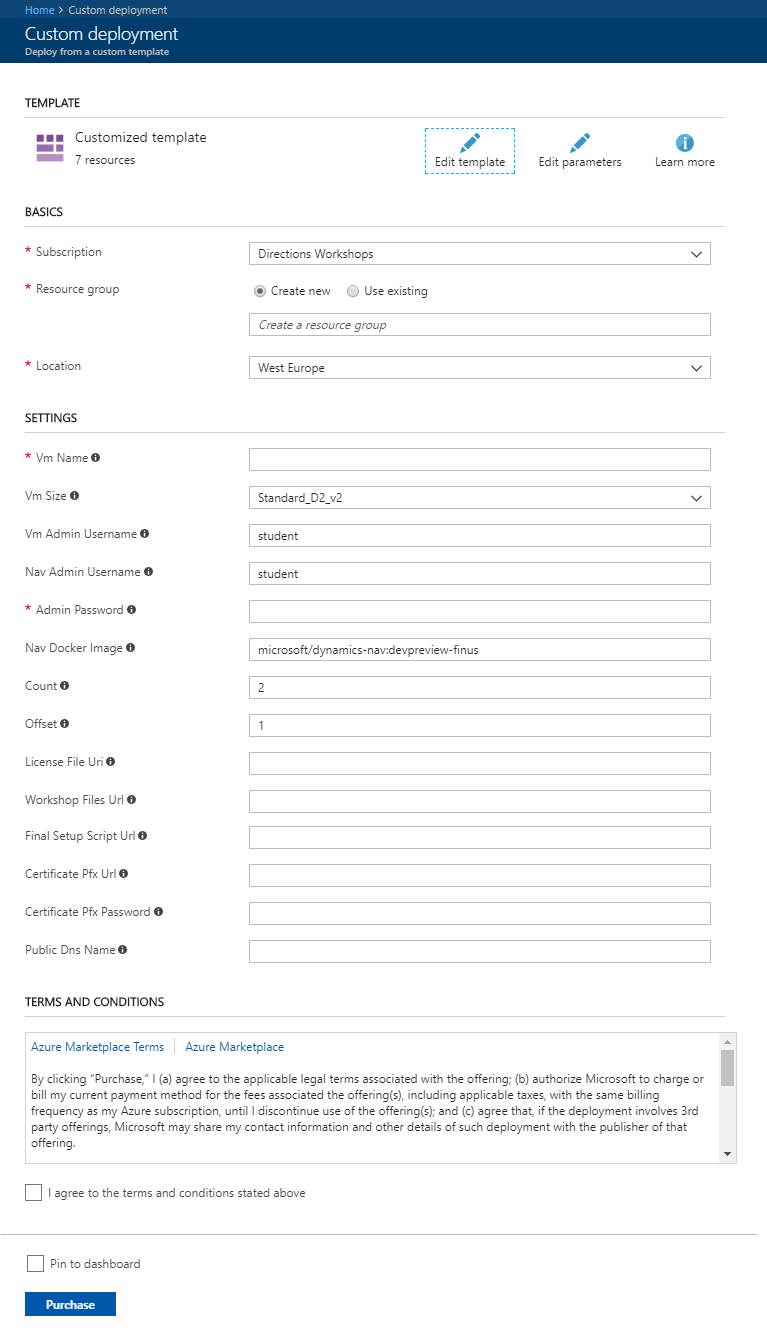
Task: Open the Subscription dropdown
Action: tap(479, 254)
